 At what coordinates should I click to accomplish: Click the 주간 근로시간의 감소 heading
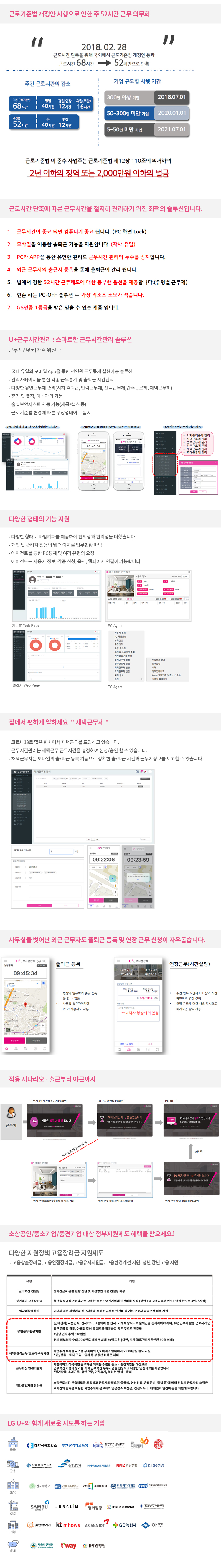point(48,84)
